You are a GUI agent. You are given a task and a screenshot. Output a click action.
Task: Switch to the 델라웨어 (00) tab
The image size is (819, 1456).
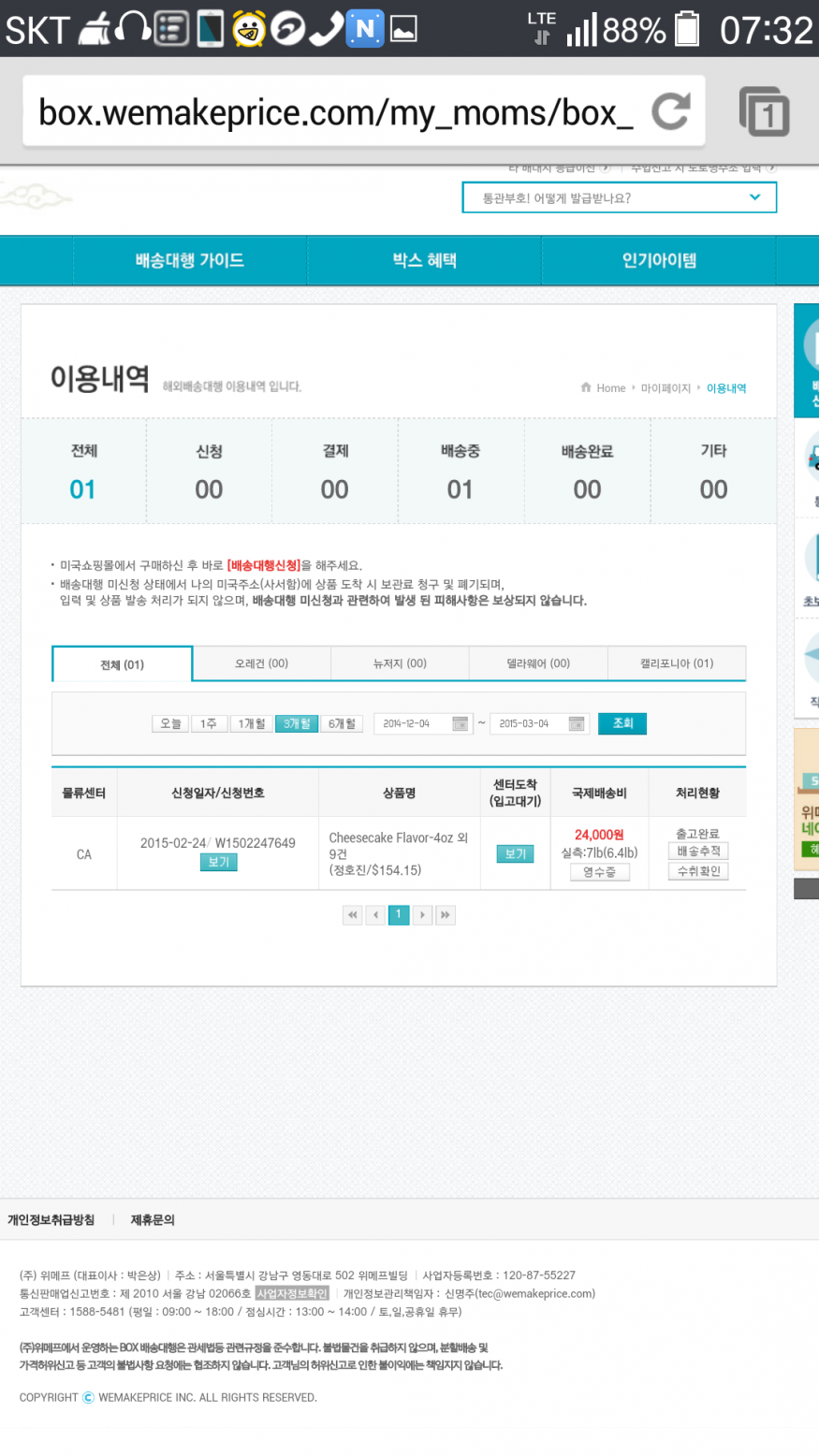(538, 663)
